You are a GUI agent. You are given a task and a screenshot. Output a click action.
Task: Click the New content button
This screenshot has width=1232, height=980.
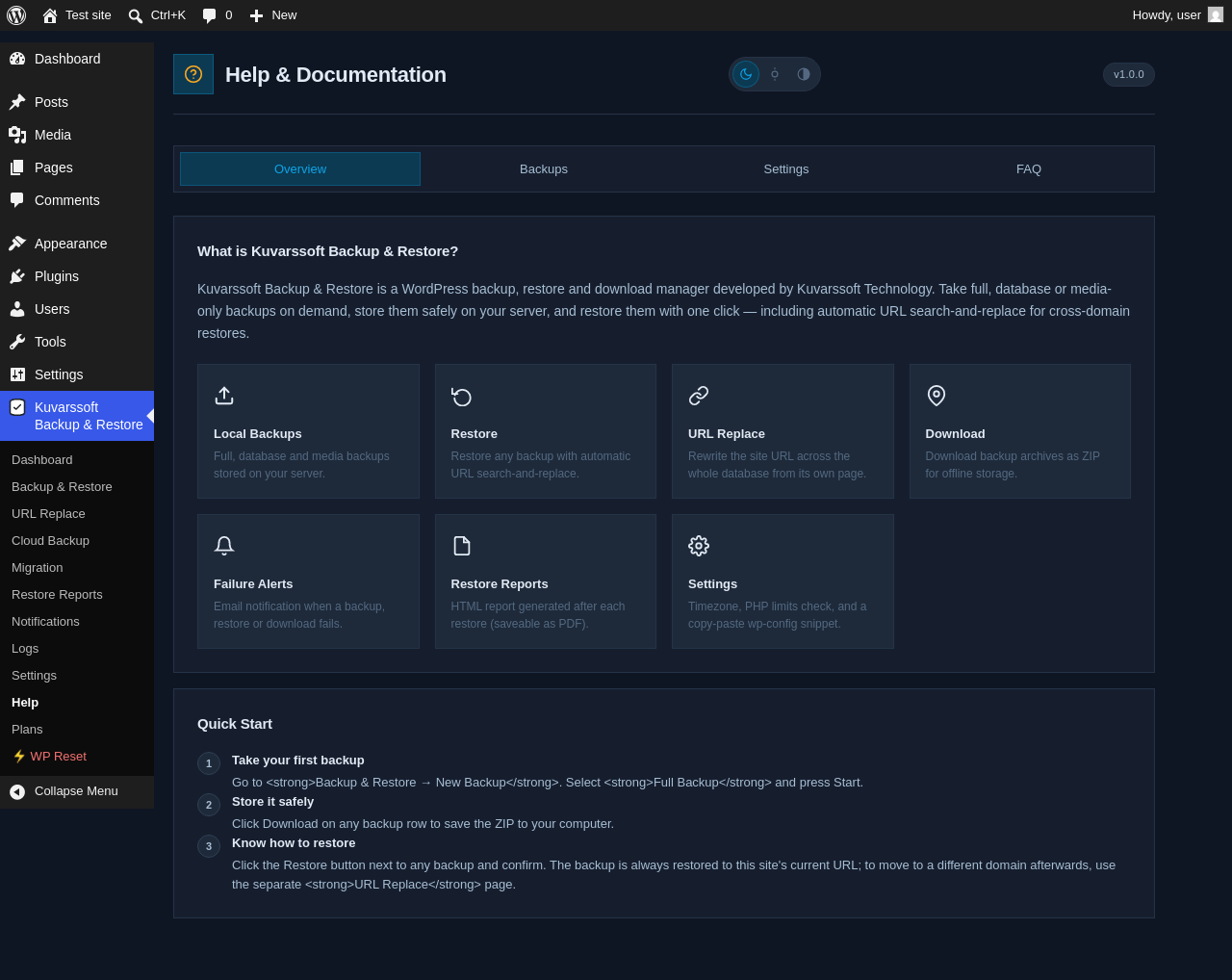[x=273, y=15]
